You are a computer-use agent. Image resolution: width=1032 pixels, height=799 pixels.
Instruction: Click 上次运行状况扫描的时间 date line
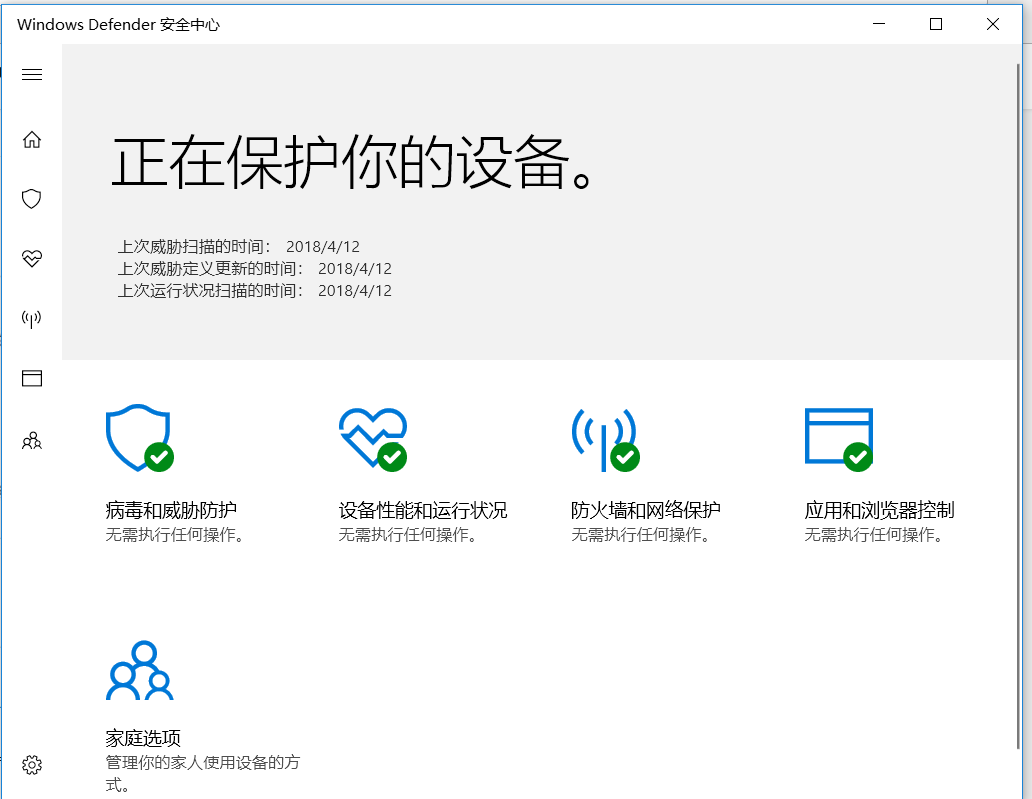click(255, 290)
